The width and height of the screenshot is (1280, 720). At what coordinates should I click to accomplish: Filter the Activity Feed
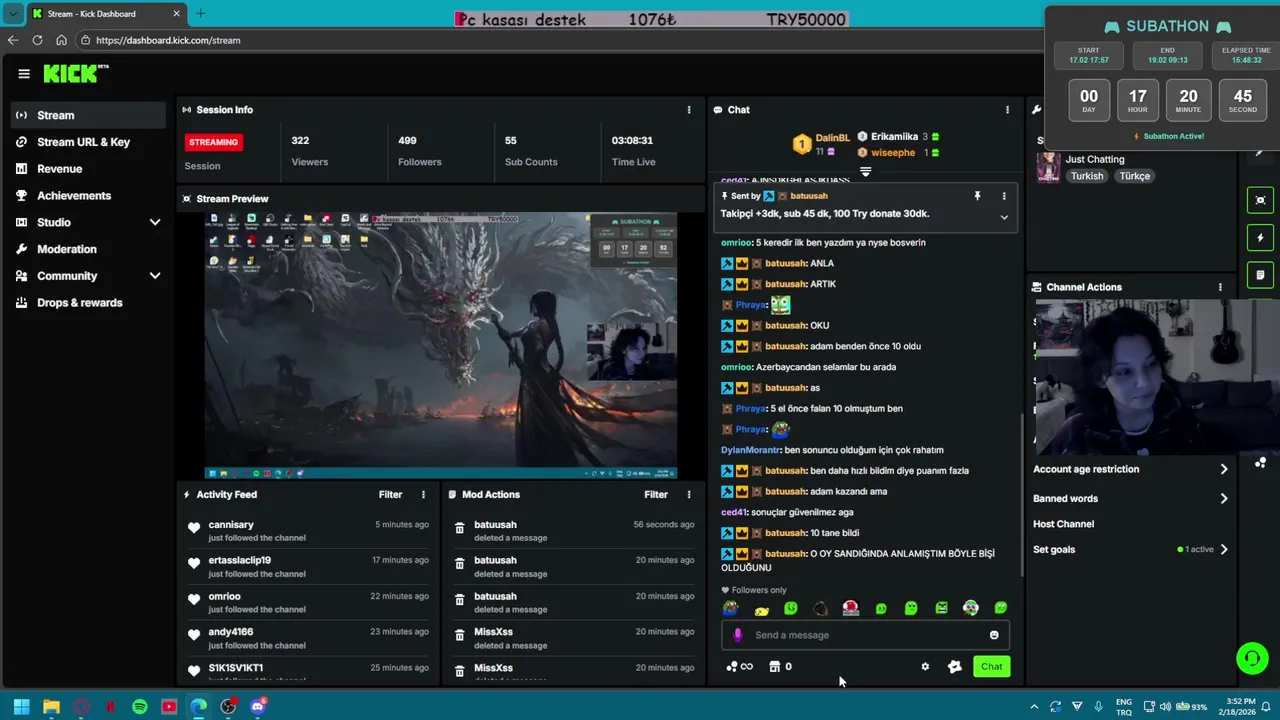coord(390,494)
